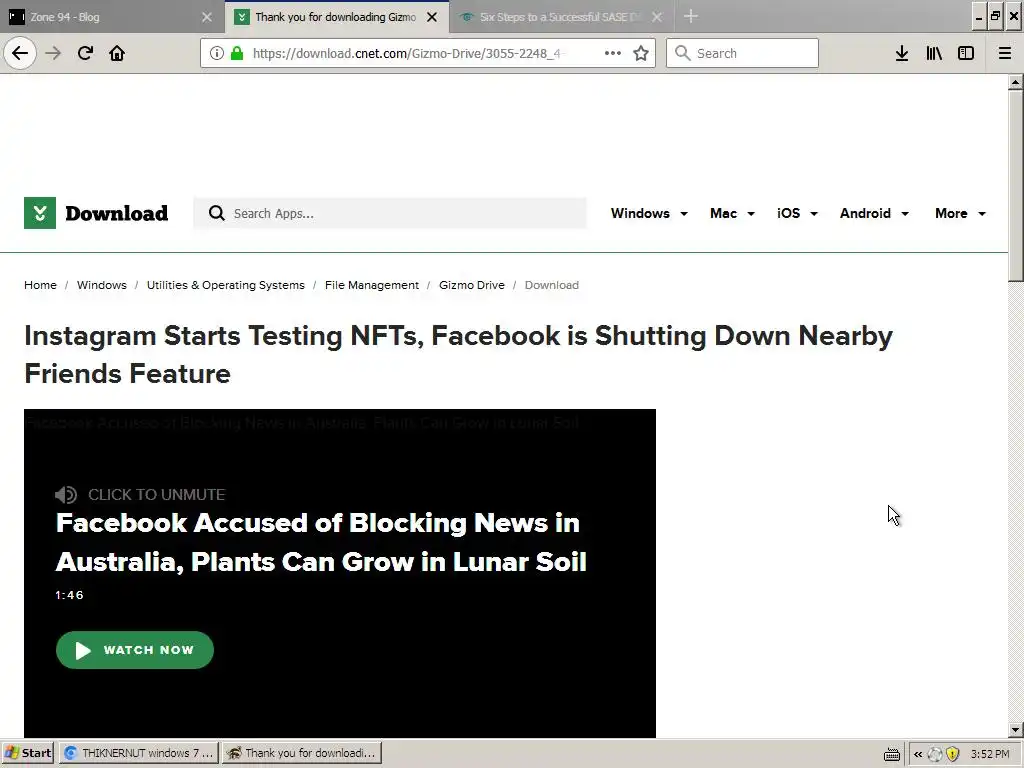Expand the More dropdown menu
Viewport: 1024px width, 768px height.
pos(960,214)
